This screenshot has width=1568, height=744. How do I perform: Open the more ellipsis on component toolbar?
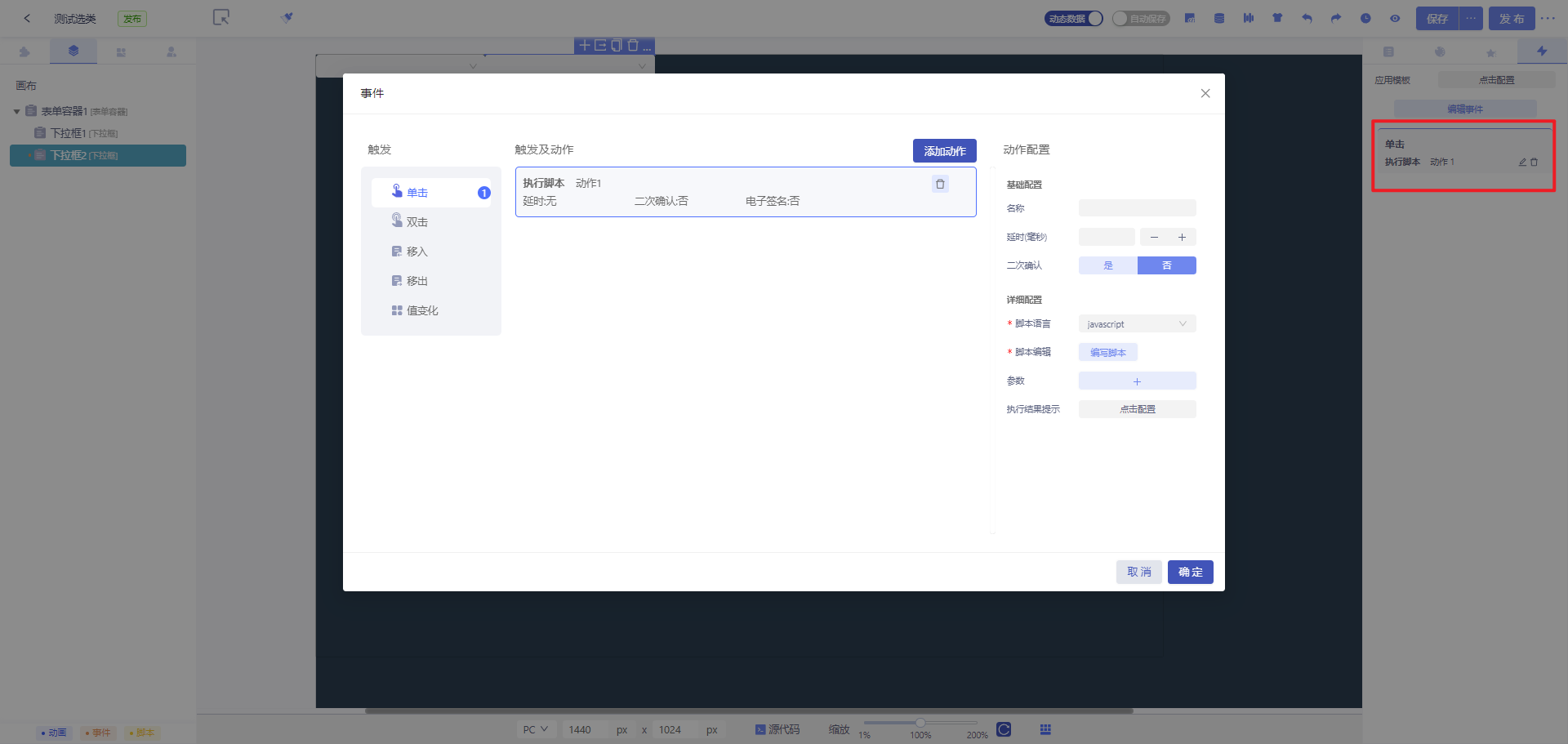click(647, 47)
